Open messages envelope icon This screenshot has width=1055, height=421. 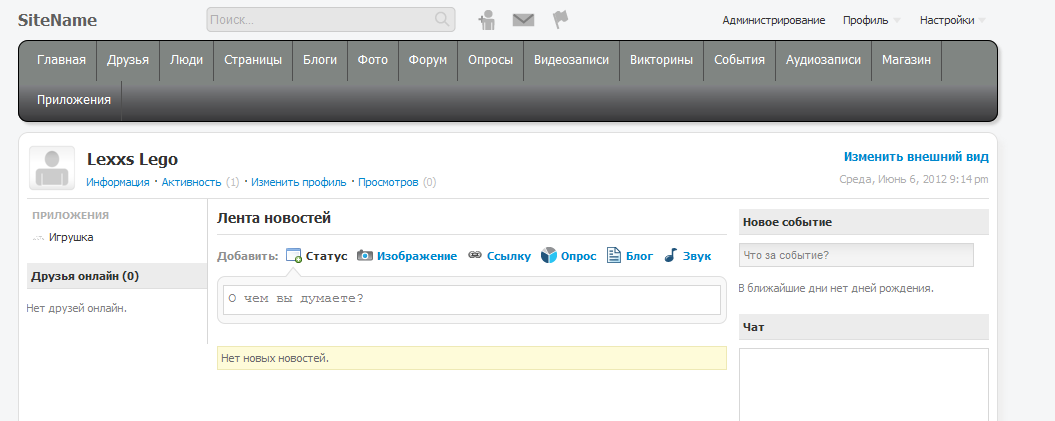[x=523, y=20]
